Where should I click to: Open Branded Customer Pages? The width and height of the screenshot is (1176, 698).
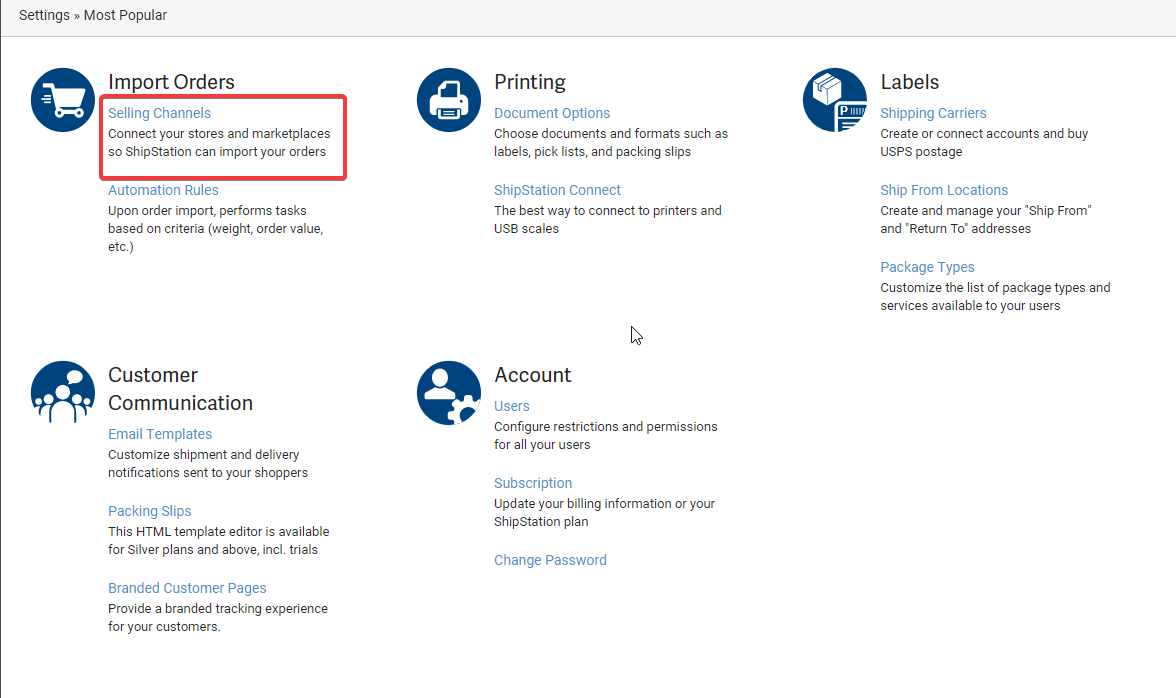point(187,589)
